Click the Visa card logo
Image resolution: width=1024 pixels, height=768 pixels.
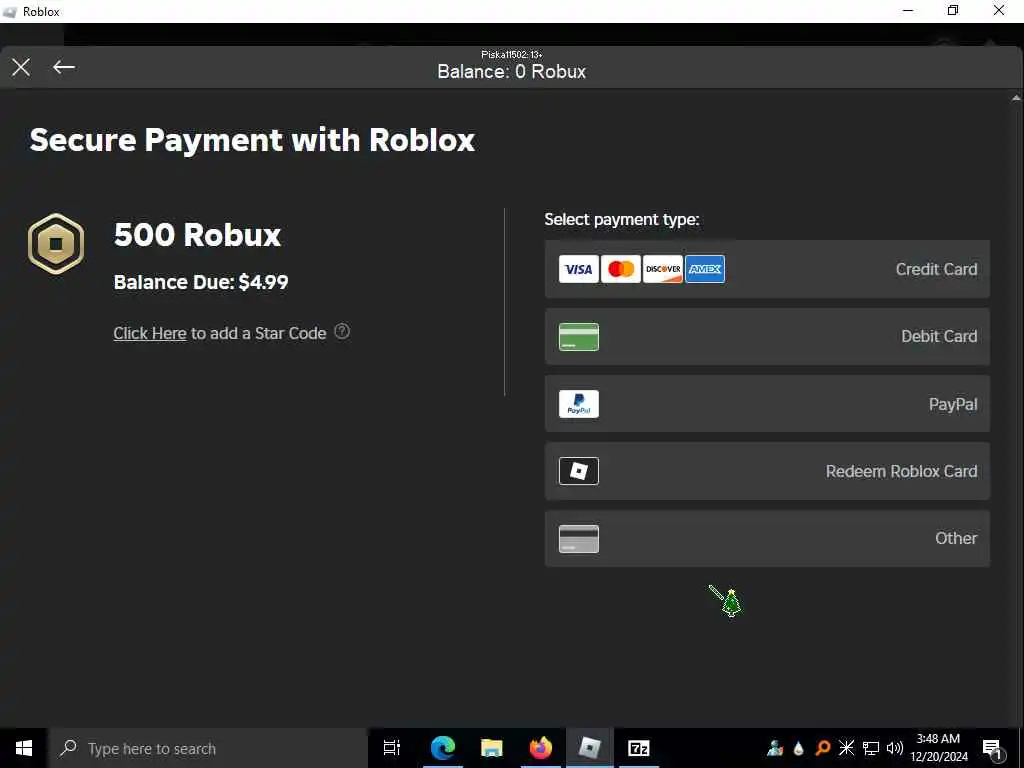(579, 269)
